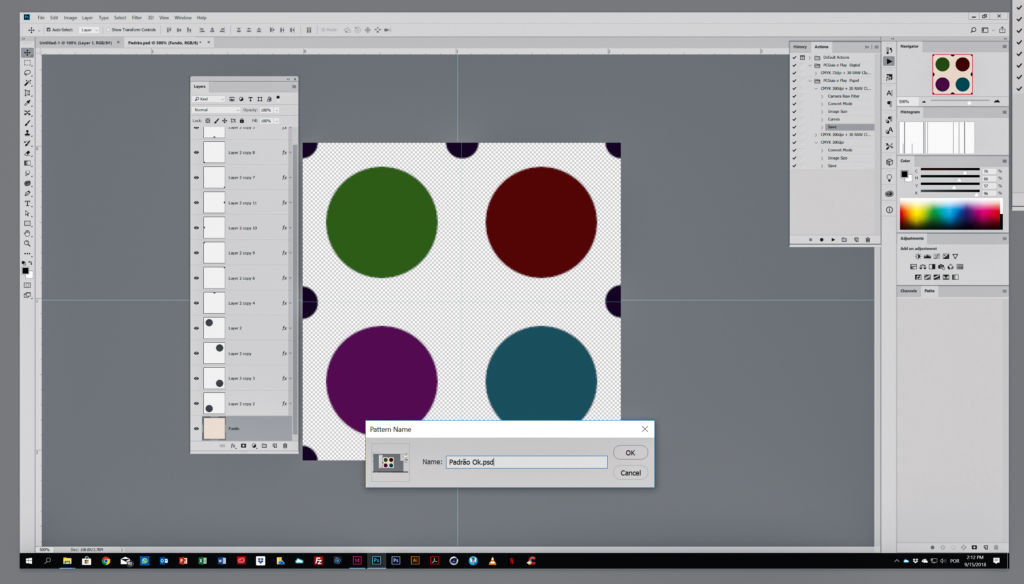This screenshot has width=1024, height=584.
Task: Click the Navigator preview thumbnail
Action: click(952, 74)
